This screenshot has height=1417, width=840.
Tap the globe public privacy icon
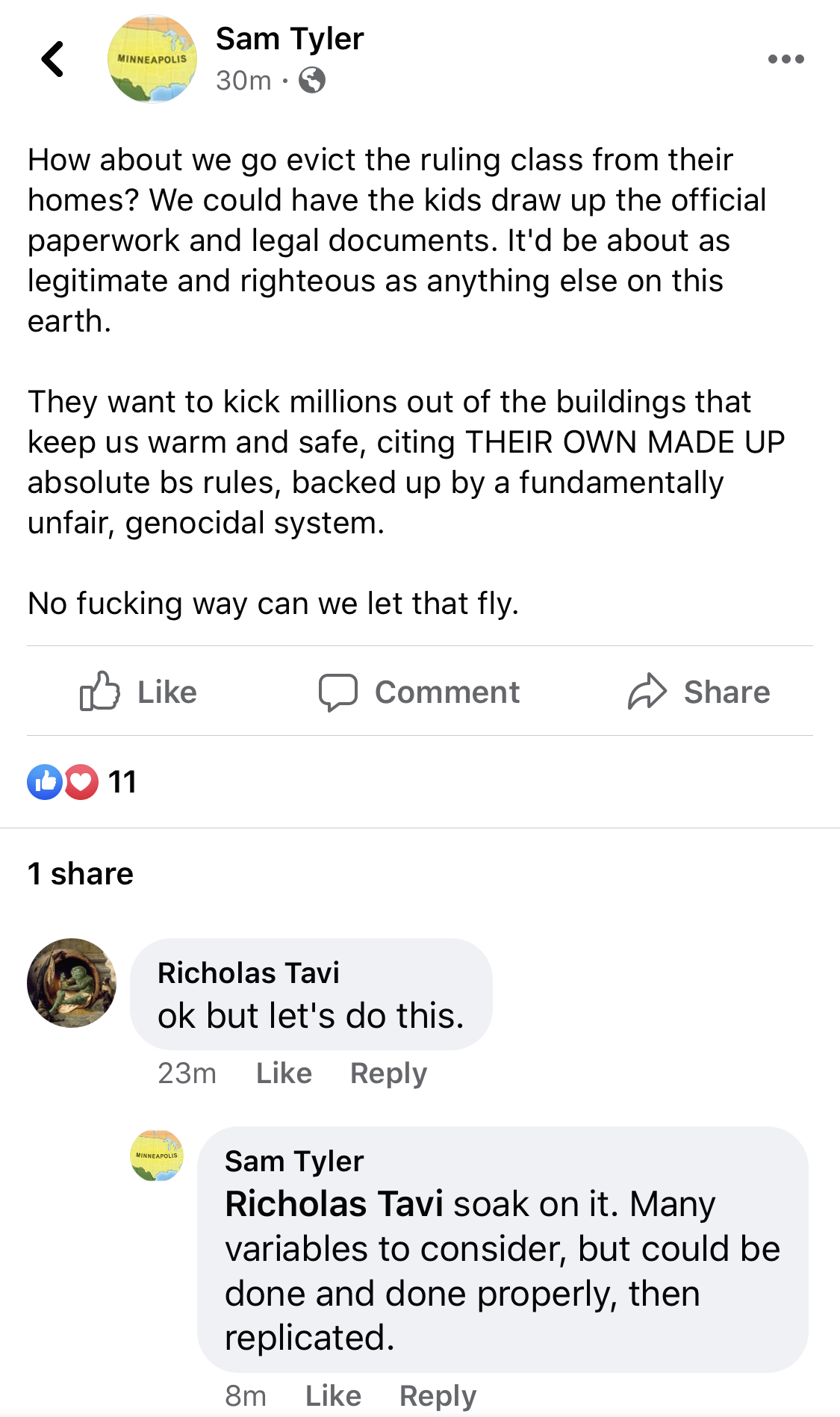pyautogui.click(x=312, y=80)
